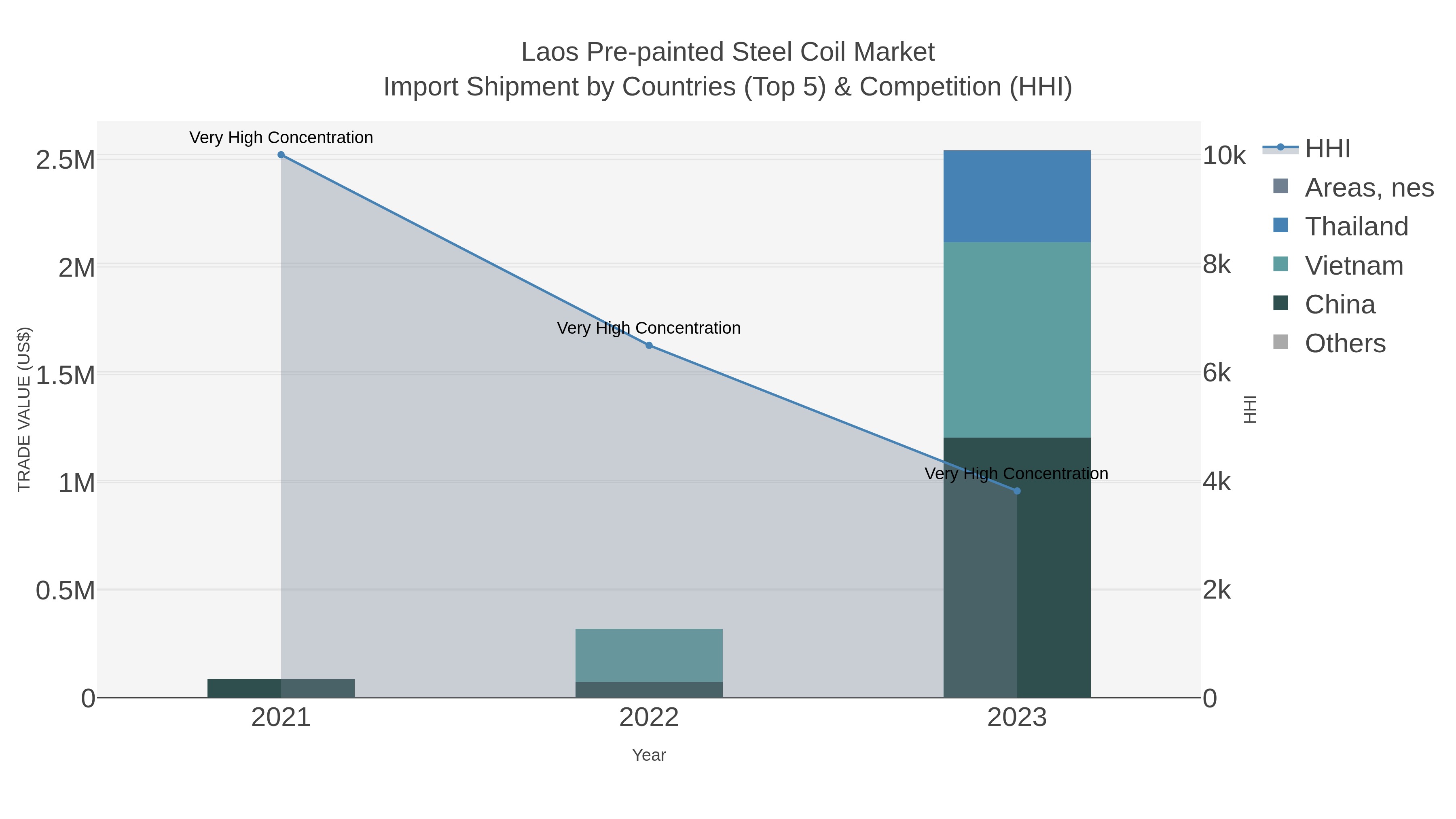Click the TRADE VALUE (US$) axis title

[x=24, y=409]
